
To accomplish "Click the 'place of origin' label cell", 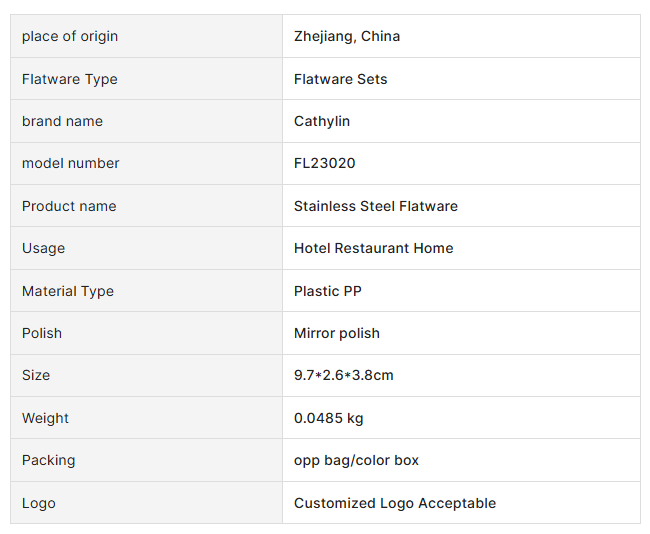I will click(x=70, y=36).
